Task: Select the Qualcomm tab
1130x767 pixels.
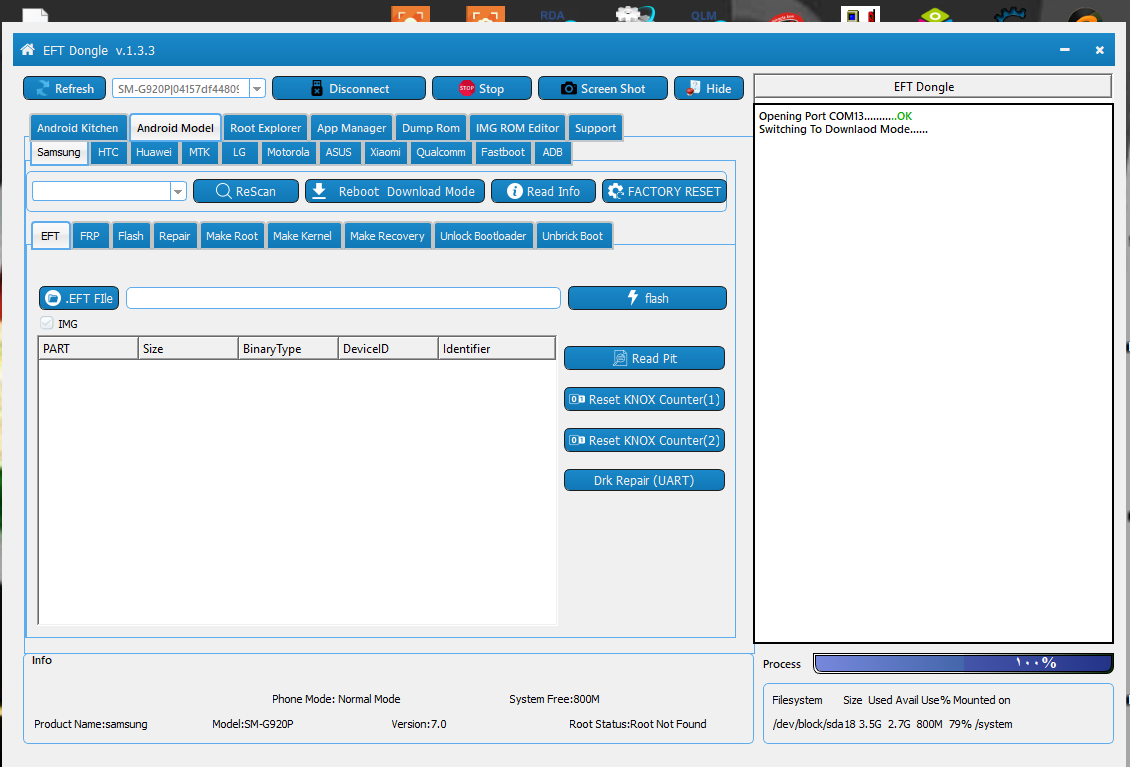Action: coord(441,152)
